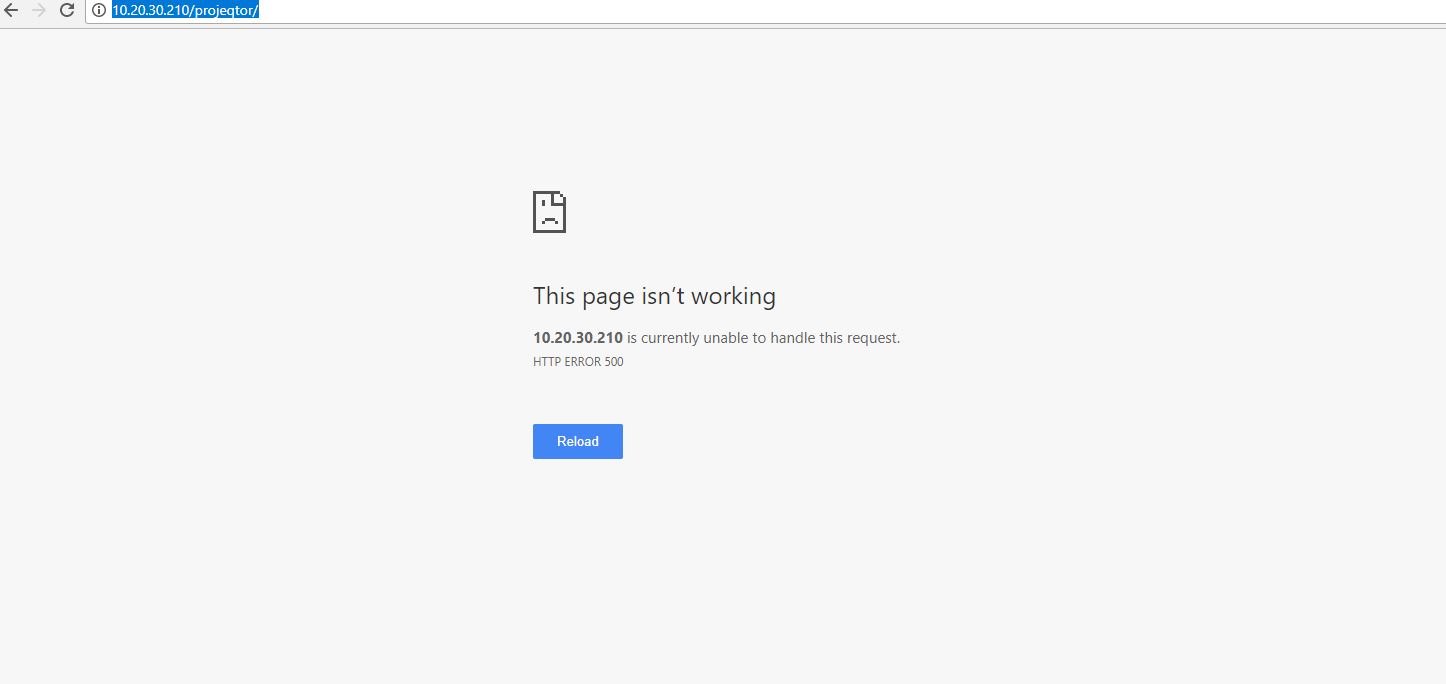Viewport: 1446px width, 684px height.
Task: Click the "This page isn't working" heading
Action: 654,296
